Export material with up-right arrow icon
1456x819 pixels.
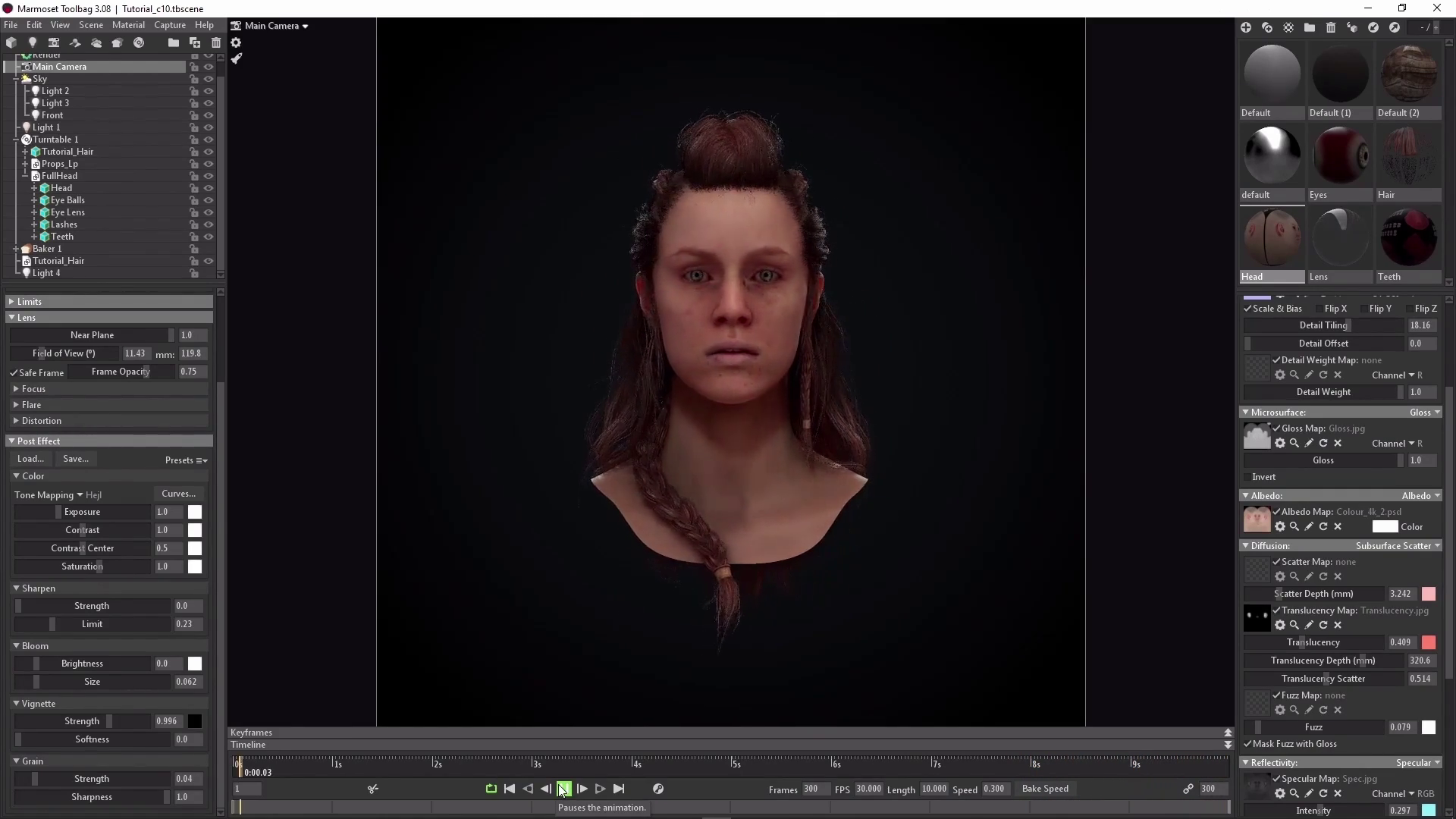point(1395,27)
